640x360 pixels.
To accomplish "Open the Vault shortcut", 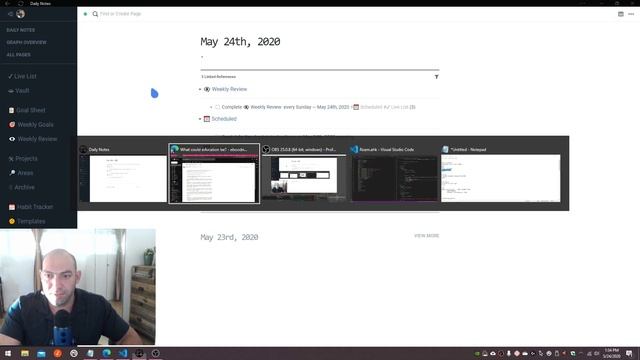I will point(19,91).
